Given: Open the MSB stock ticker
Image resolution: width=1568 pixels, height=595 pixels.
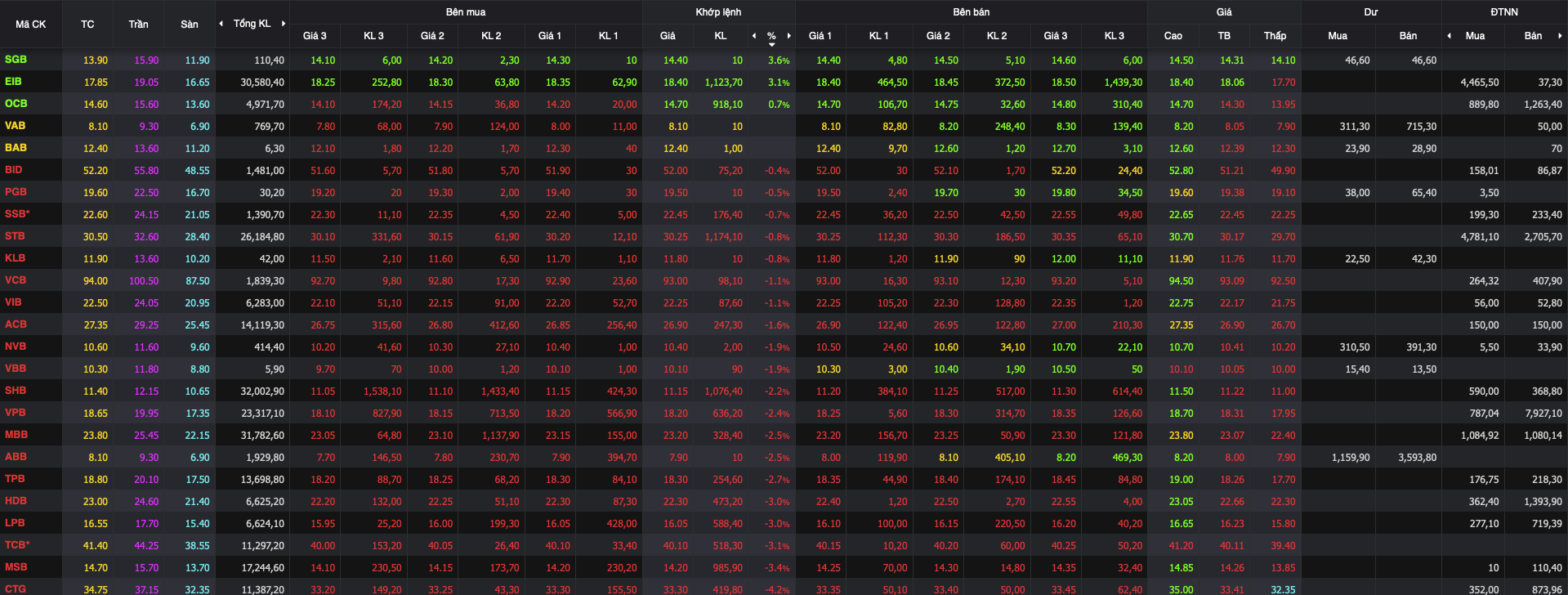Looking at the screenshot, I should (x=16, y=567).
